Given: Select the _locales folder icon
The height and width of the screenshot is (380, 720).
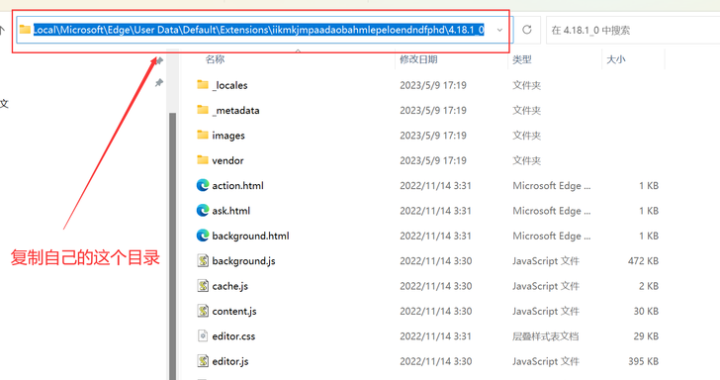Looking at the screenshot, I should pyautogui.click(x=202, y=84).
